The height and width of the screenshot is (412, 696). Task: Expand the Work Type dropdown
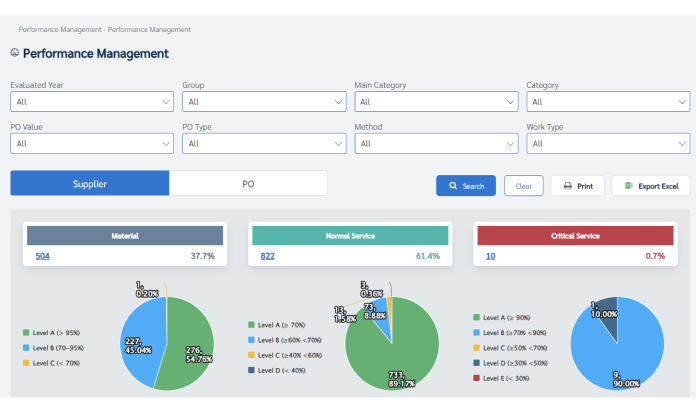coord(607,143)
